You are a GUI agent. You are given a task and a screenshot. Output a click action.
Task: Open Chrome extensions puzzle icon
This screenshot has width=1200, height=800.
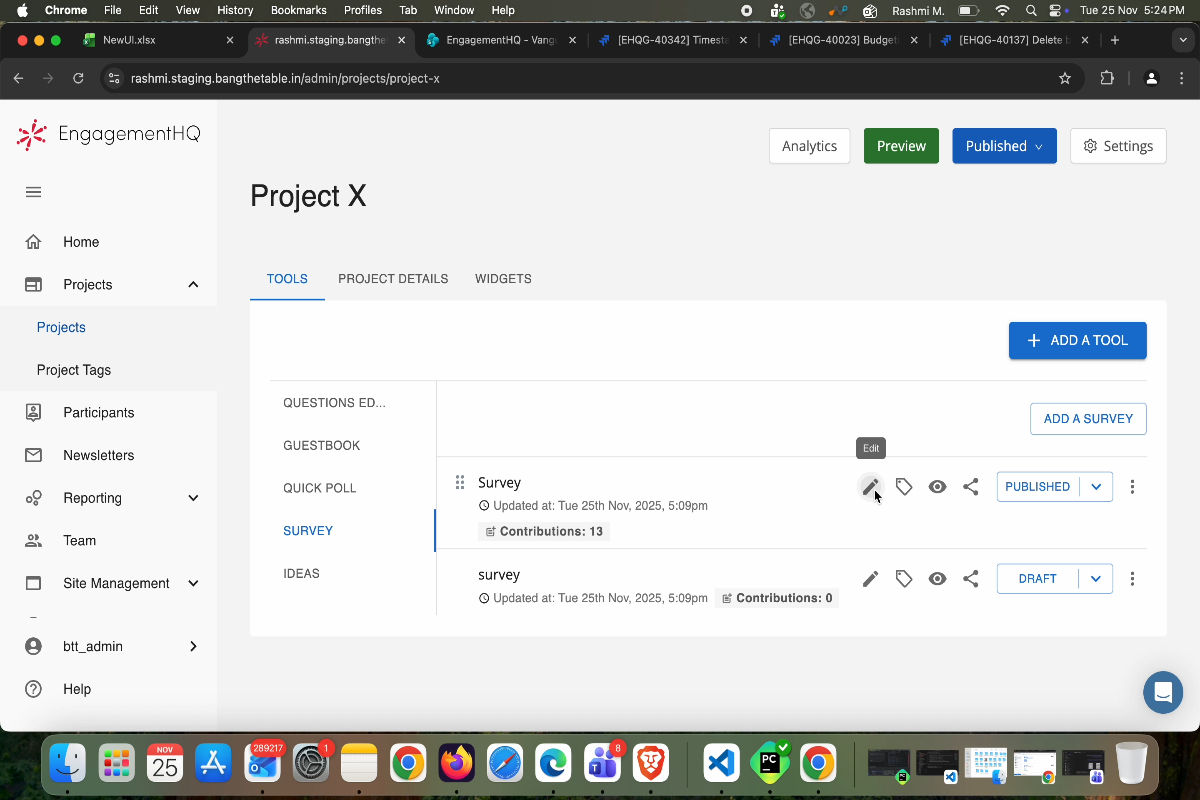click(x=1107, y=78)
